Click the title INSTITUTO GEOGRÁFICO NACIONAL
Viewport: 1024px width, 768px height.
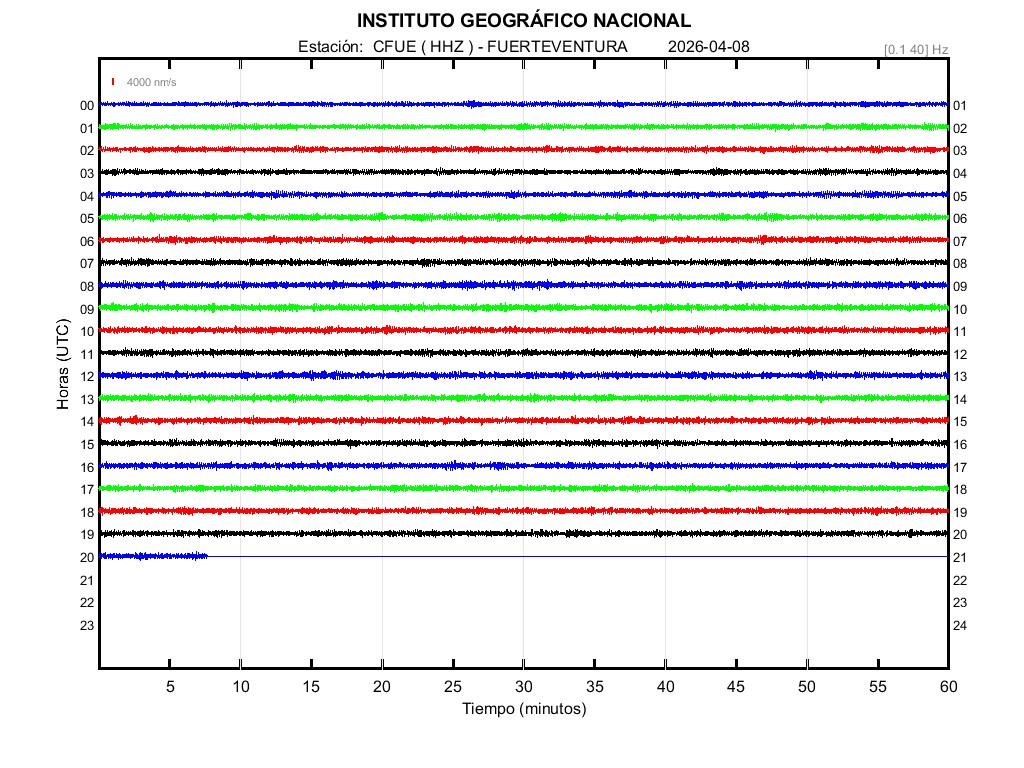[x=523, y=21]
